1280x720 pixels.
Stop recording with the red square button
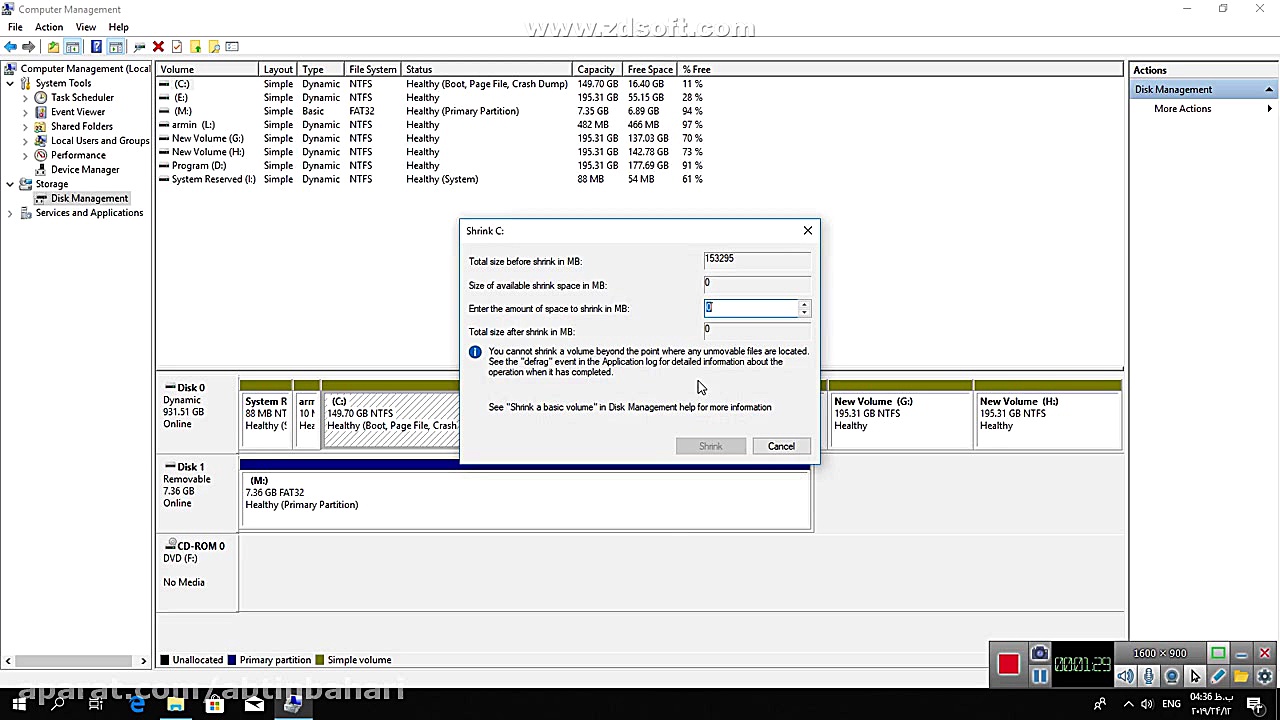[1008, 665]
